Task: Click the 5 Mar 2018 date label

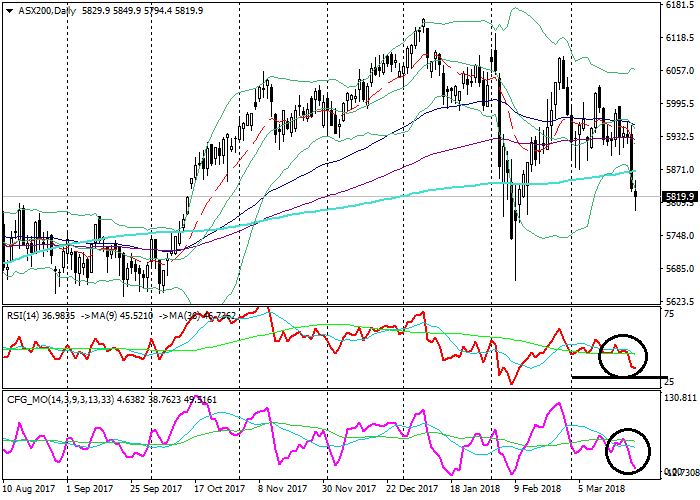Action: coord(602,489)
